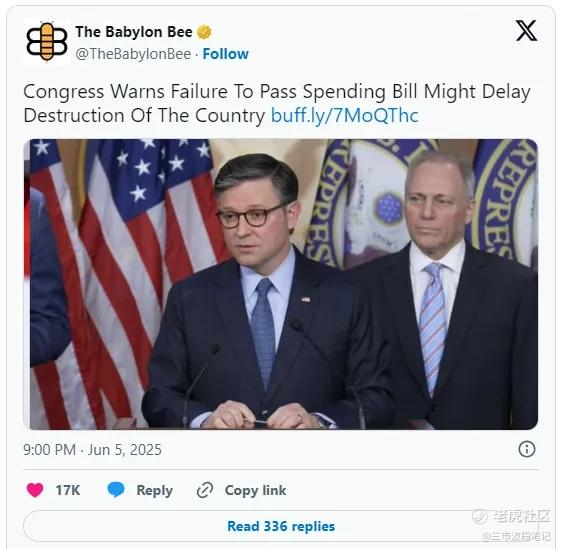
Task: Click the Reply text label
Action: tap(155, 490)
